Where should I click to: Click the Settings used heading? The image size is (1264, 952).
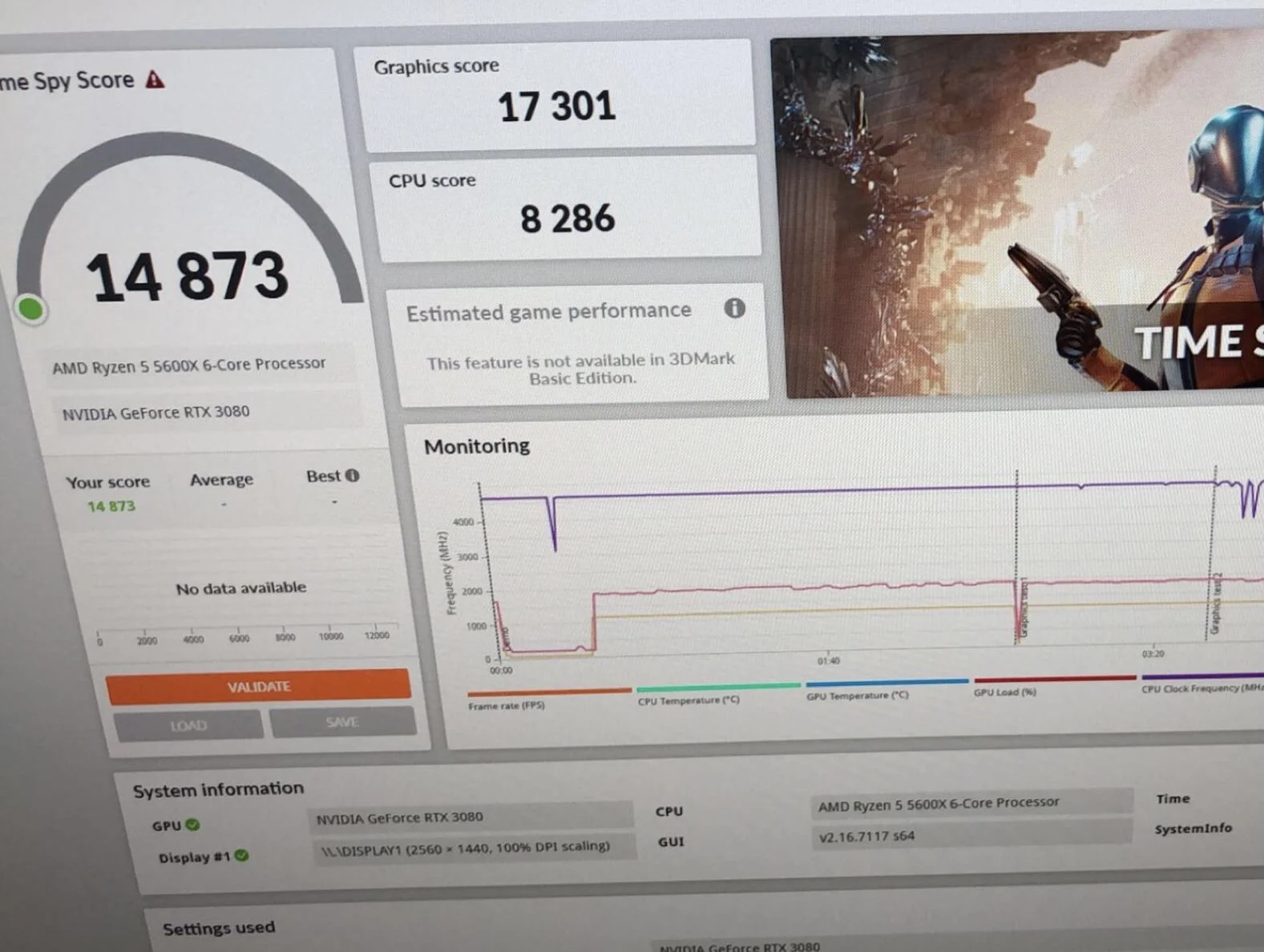click(219, 928)
